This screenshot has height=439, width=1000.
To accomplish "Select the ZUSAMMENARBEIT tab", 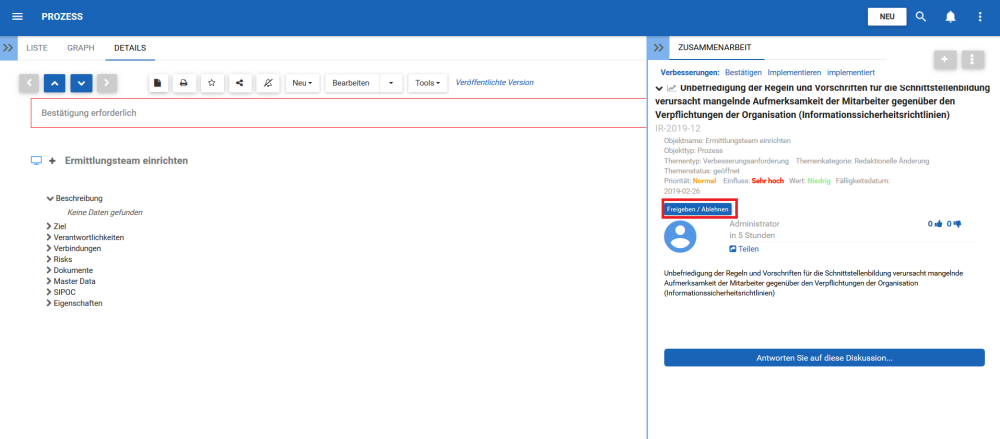I will click(x=714, y=48).
